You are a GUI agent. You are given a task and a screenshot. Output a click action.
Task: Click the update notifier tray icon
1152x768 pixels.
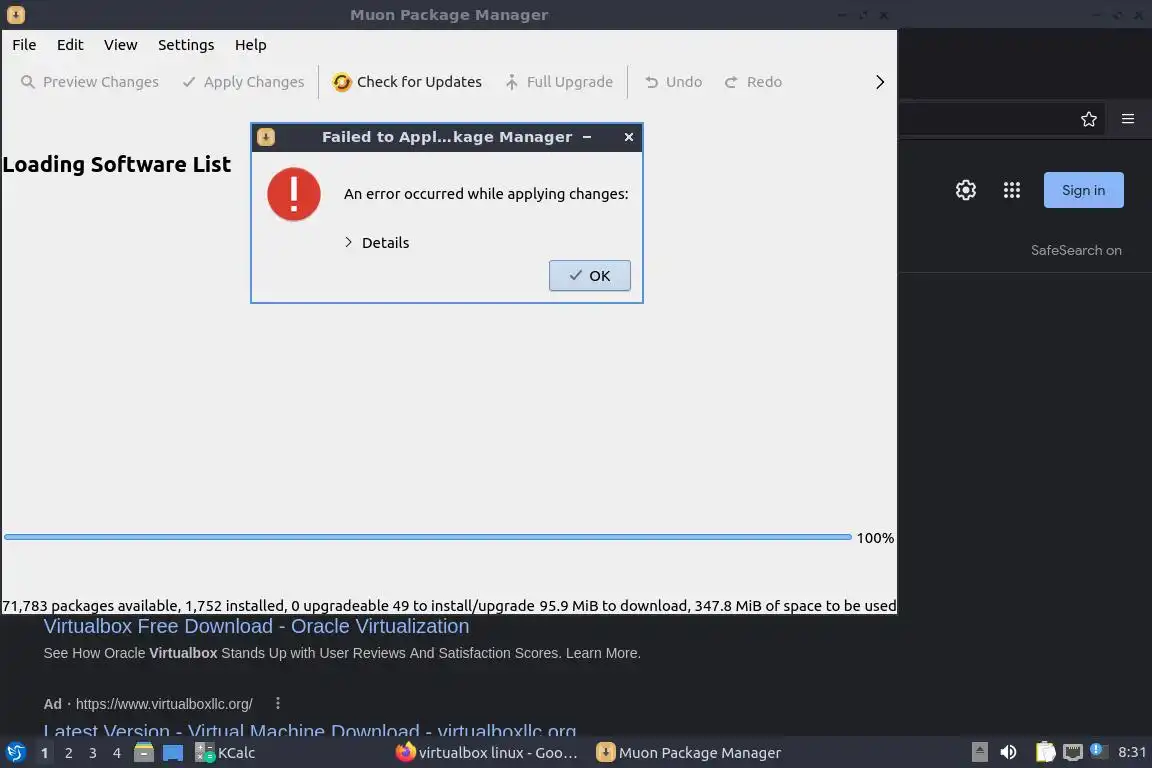1096,750
